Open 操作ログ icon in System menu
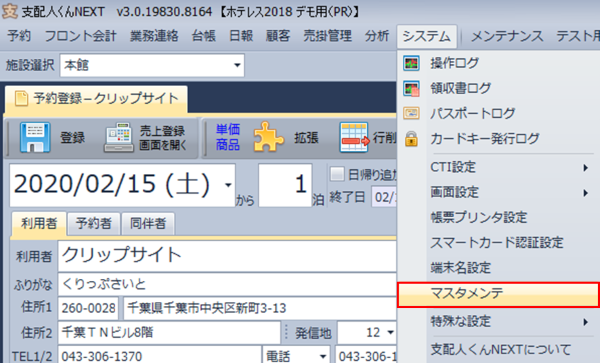 click(411, 63)
